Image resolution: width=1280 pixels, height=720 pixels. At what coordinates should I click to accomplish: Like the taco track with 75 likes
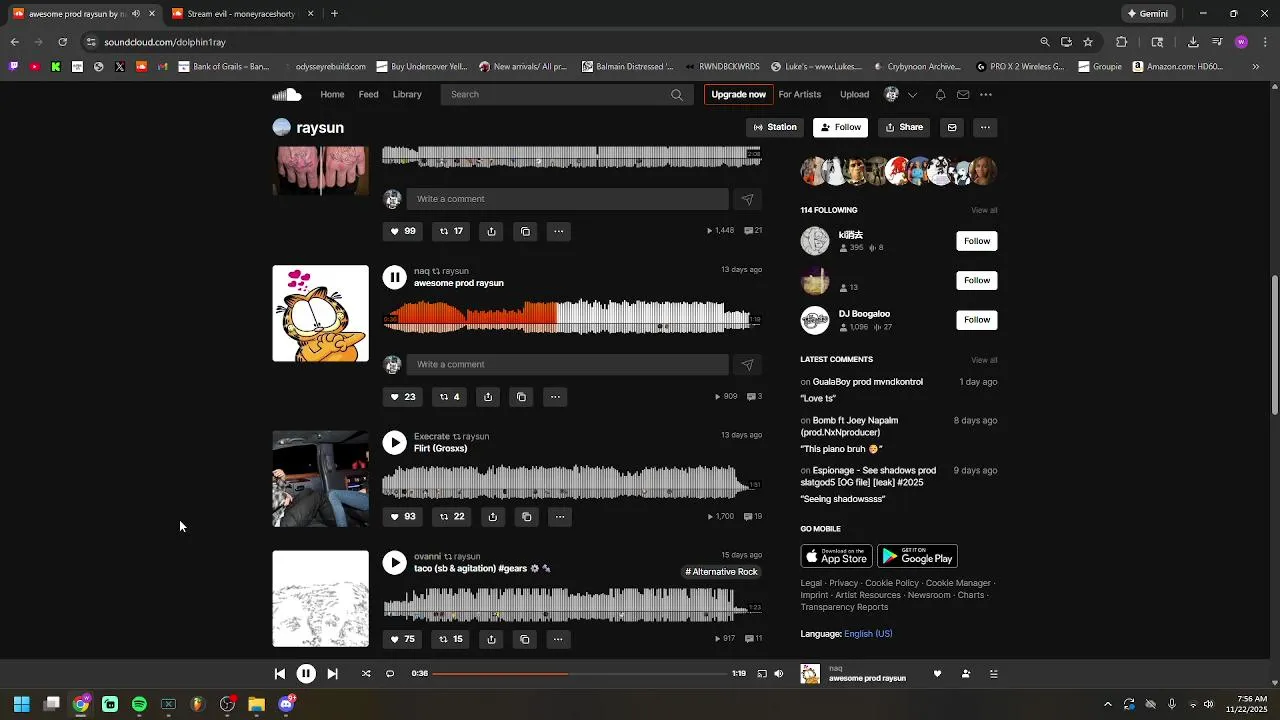click(402, 639)
